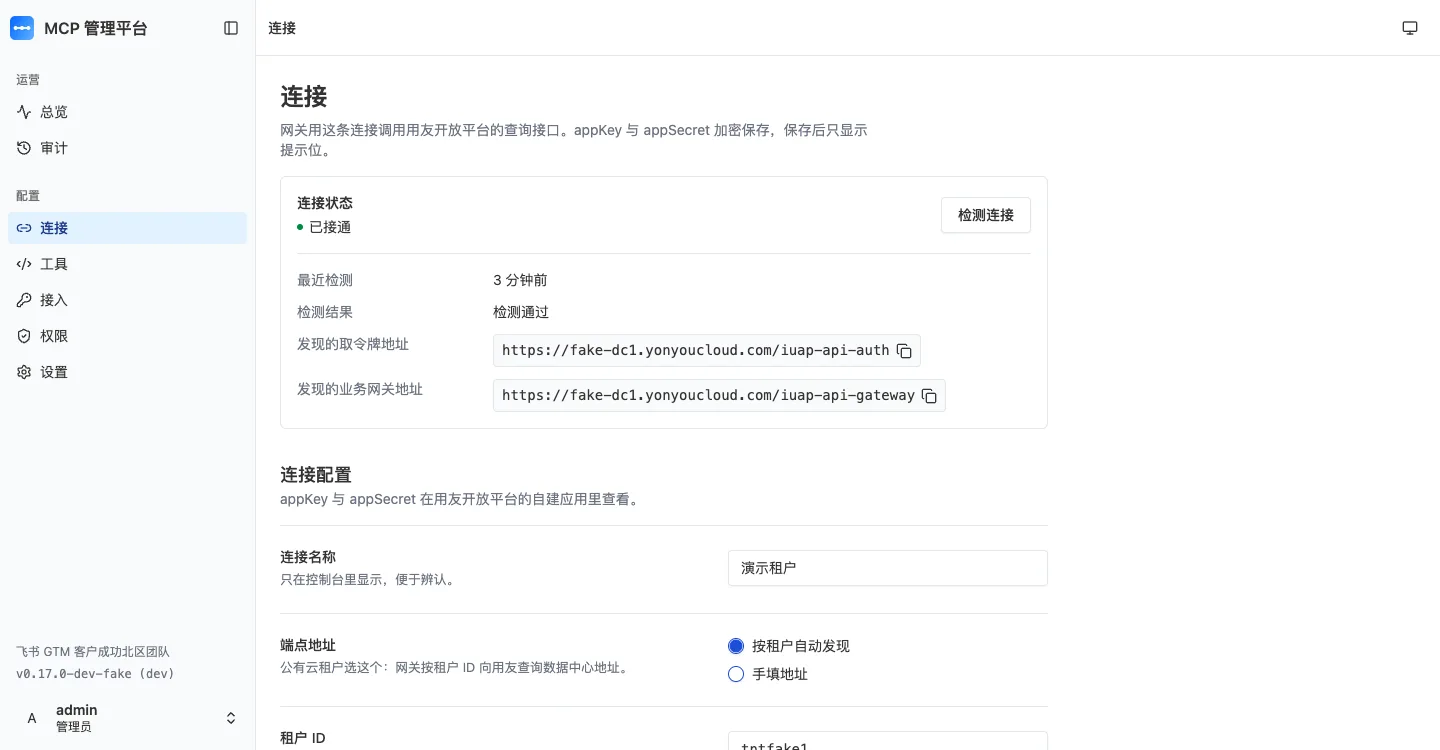The image size is (1440, 750).
Task: Click the 连接 breadcrumb in the top bar
Action: pyautogui.click(x=282, y=28)
